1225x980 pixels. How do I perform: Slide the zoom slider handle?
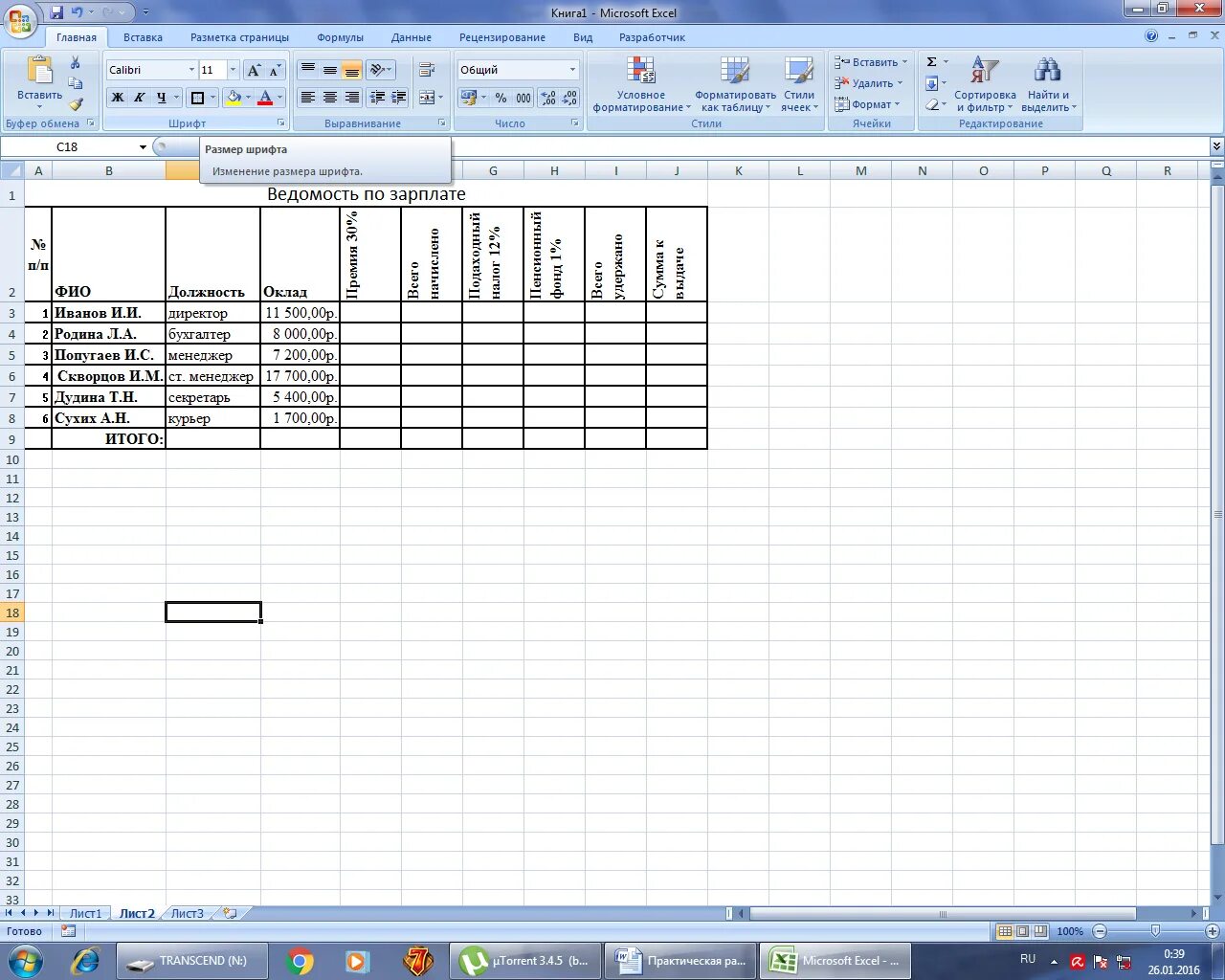(x=1155, y=930)
